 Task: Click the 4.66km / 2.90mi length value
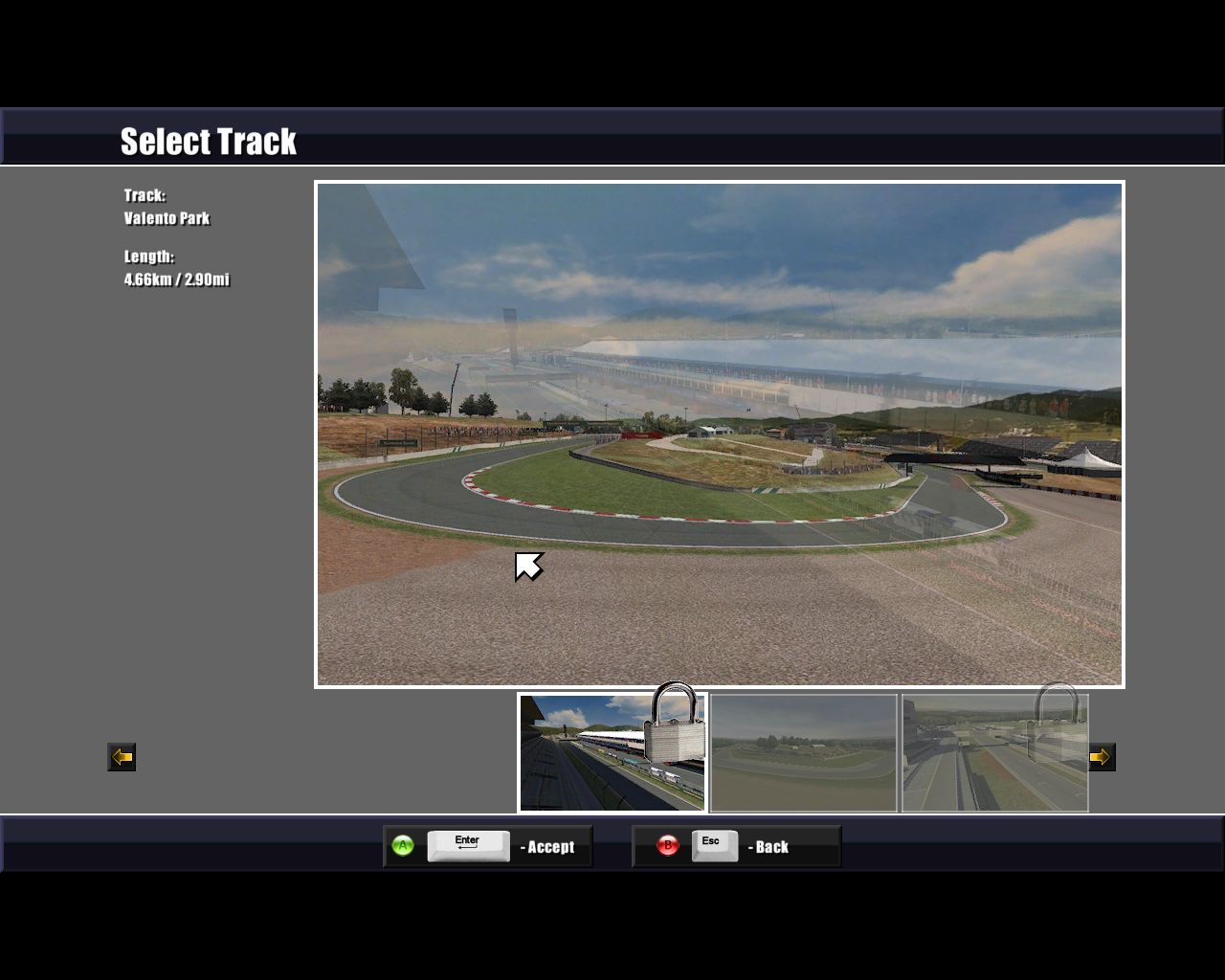(177, 279)
